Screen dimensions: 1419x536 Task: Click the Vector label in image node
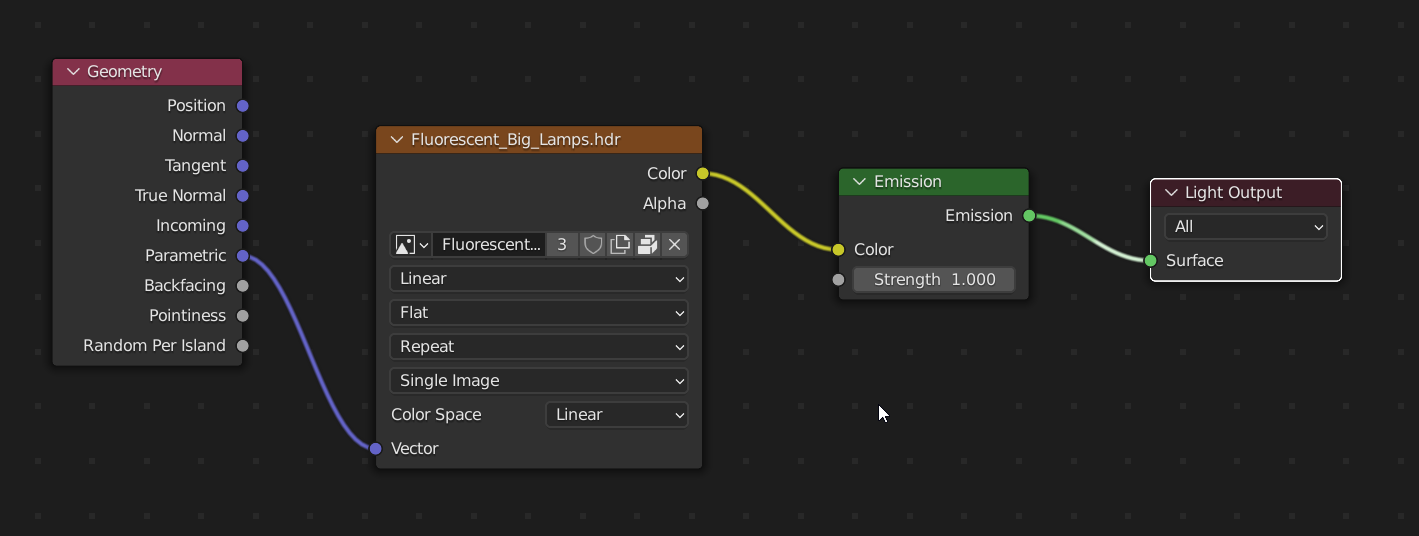pyautogui.click(x=415, y=449)
